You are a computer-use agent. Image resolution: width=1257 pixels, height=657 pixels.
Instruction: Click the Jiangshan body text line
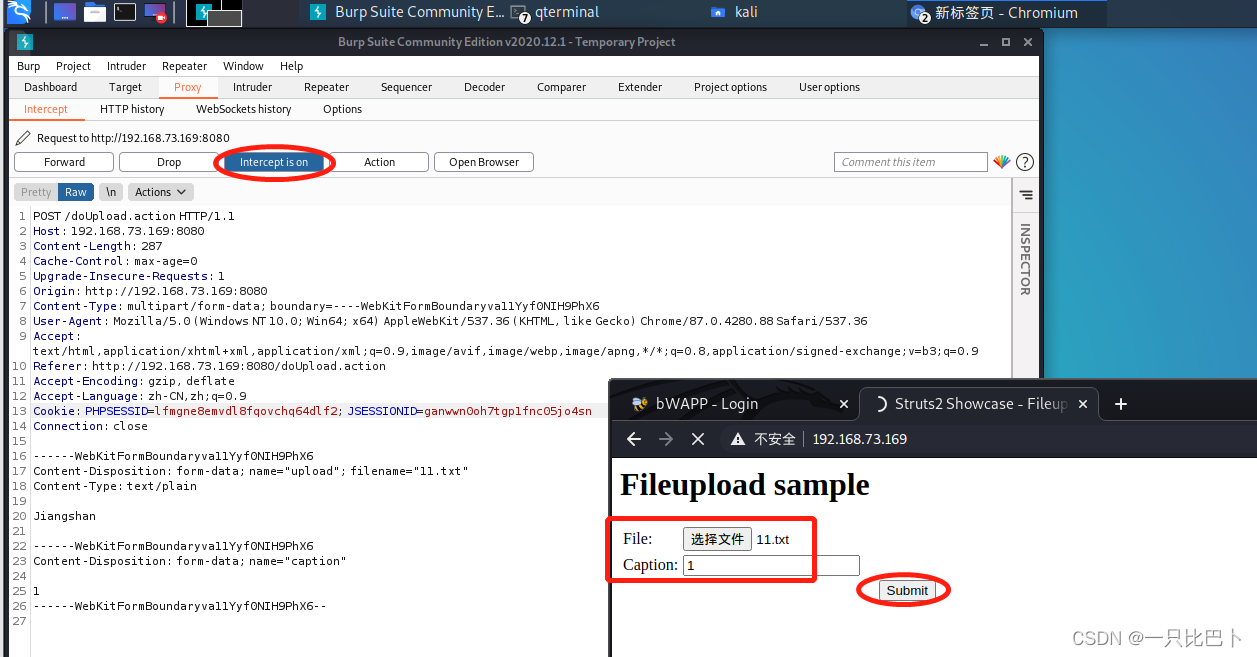[65, 516]
